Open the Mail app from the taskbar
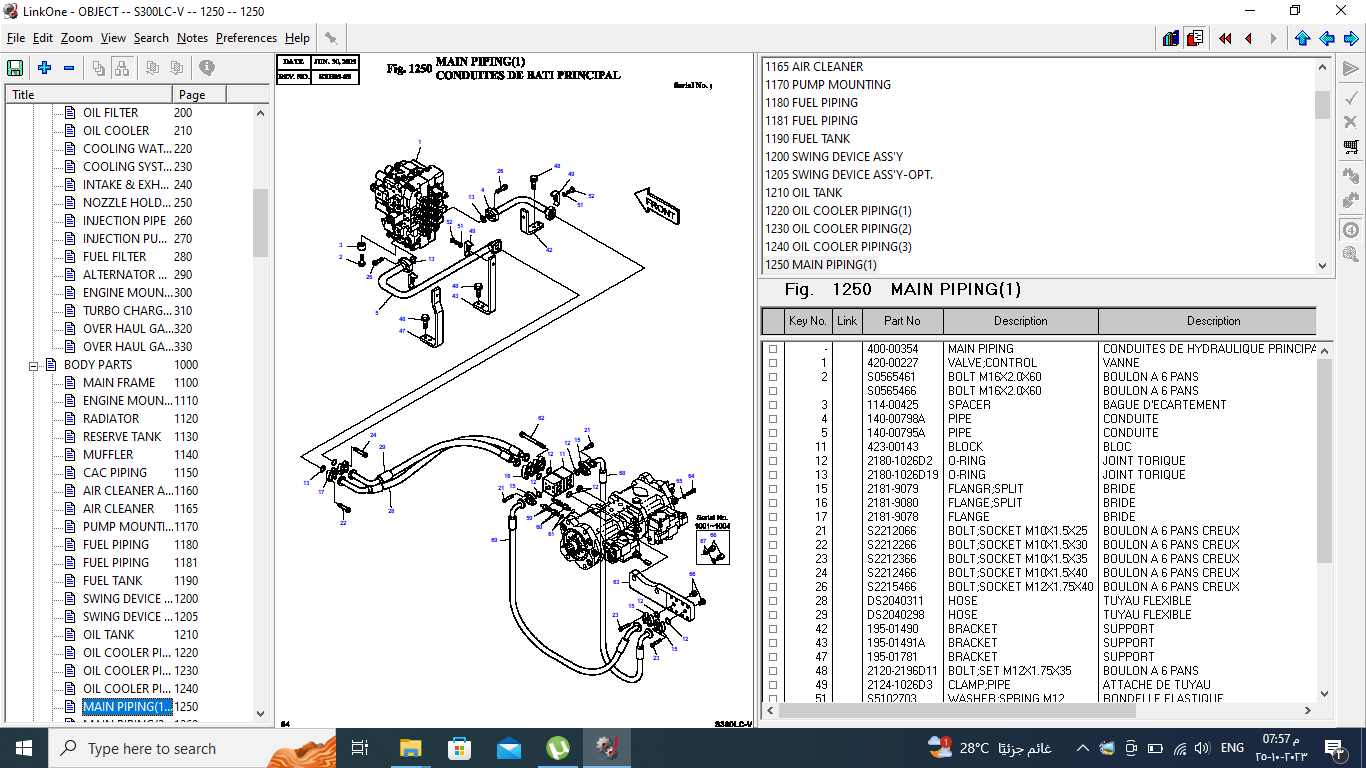Image resolution: width=1366 pixels, height=768 pixels. pos(508,748)
